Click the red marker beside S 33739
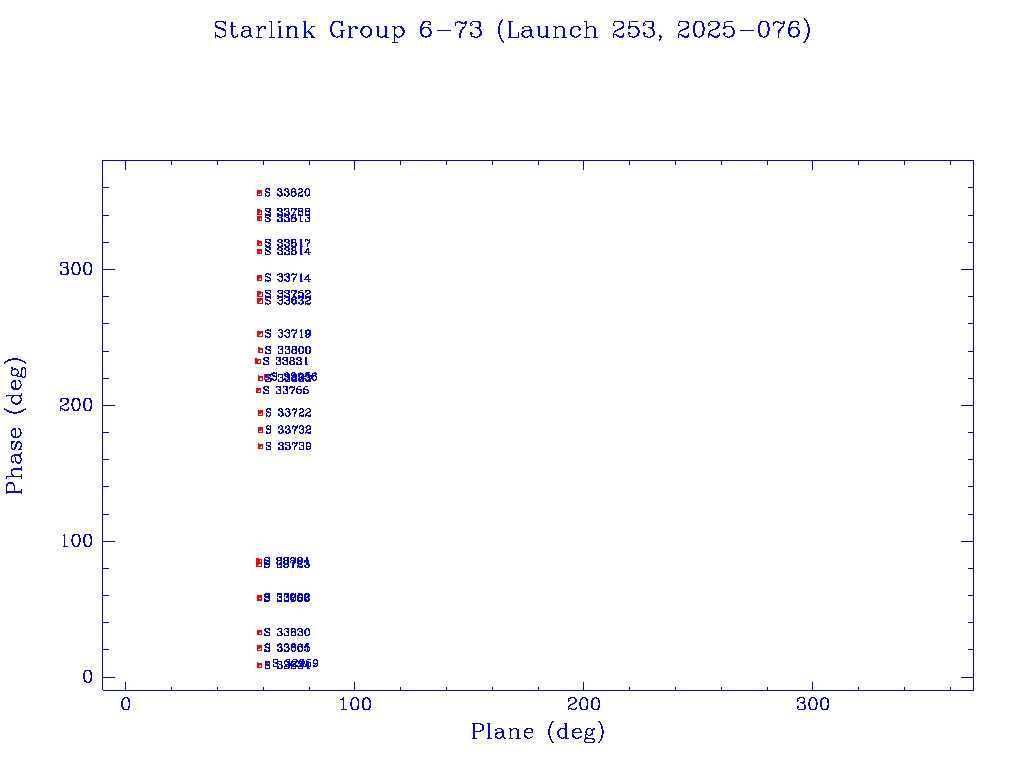Viewport: 1024px width, 768px height. tap(261, 447)
